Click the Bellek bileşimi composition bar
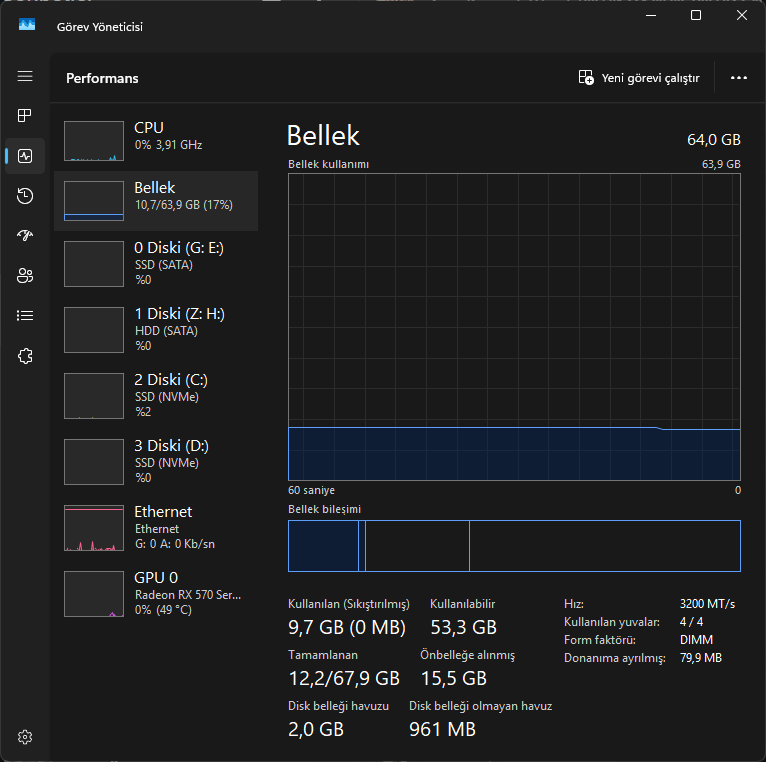 [x=514, y=546]
